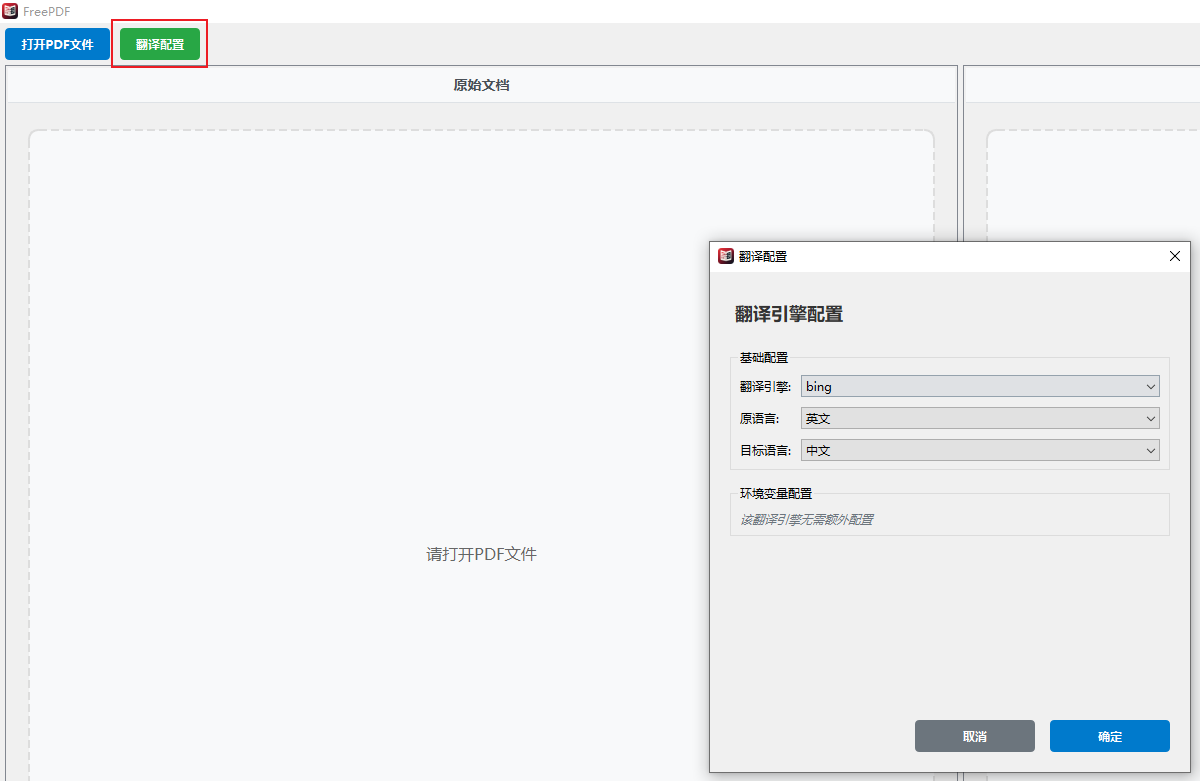Close the 翻译配置 dialog with the X

coord(1174,256)
